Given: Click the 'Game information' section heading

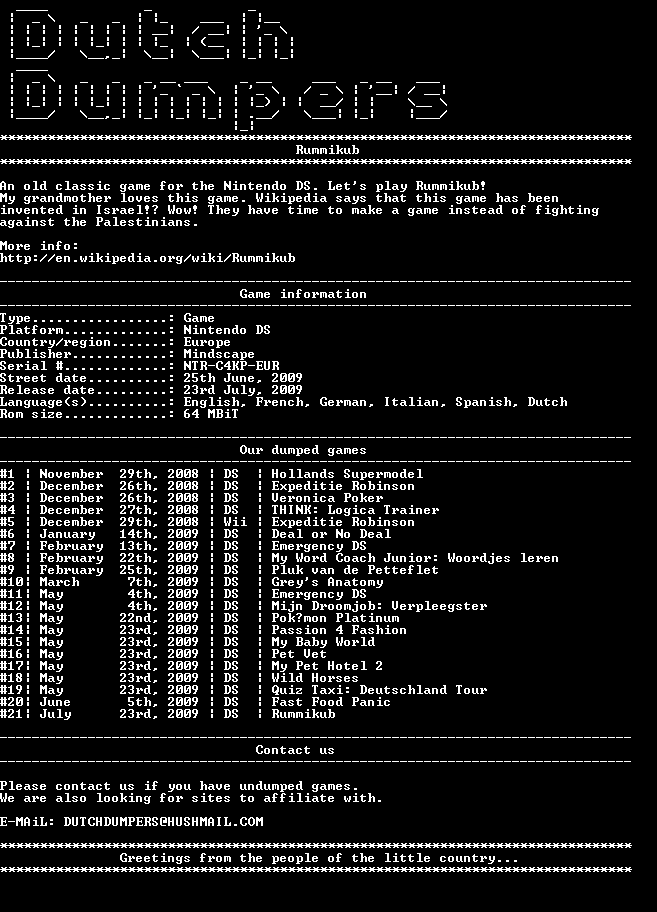Looking at the screenshot, I should pos(303,294).
